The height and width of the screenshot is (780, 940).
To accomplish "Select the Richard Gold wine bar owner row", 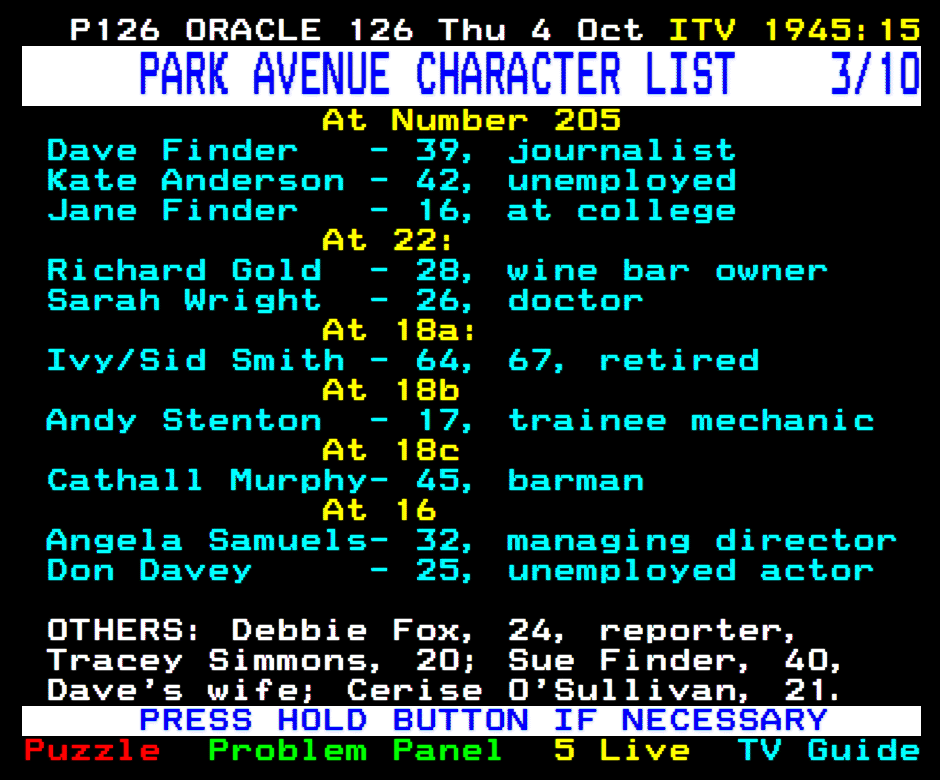I will click(x=437, y=270).
